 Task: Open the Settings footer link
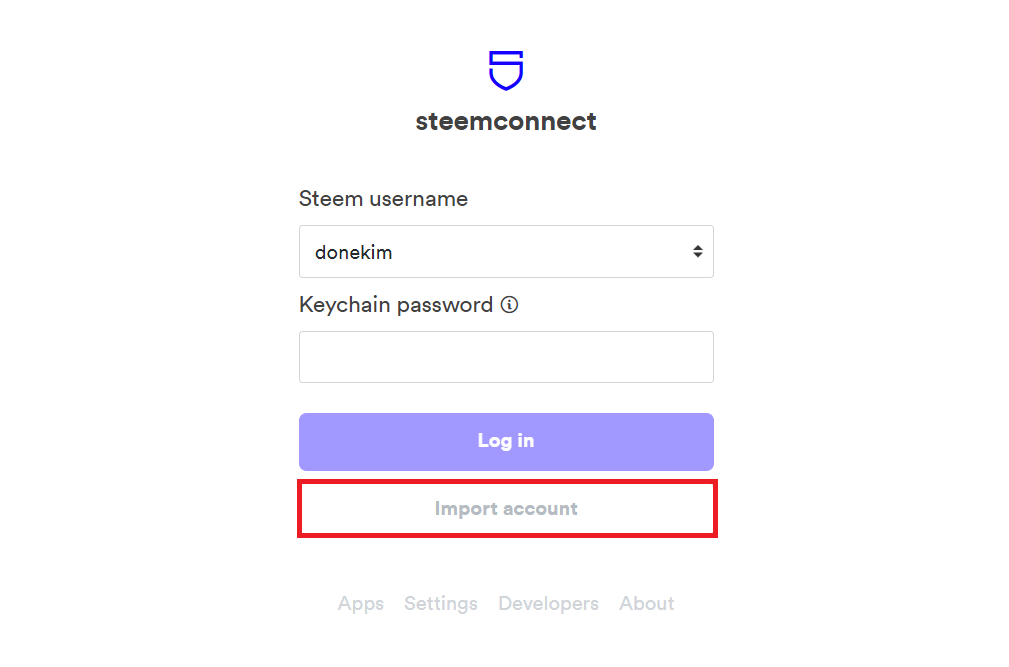tap(441, 604)
